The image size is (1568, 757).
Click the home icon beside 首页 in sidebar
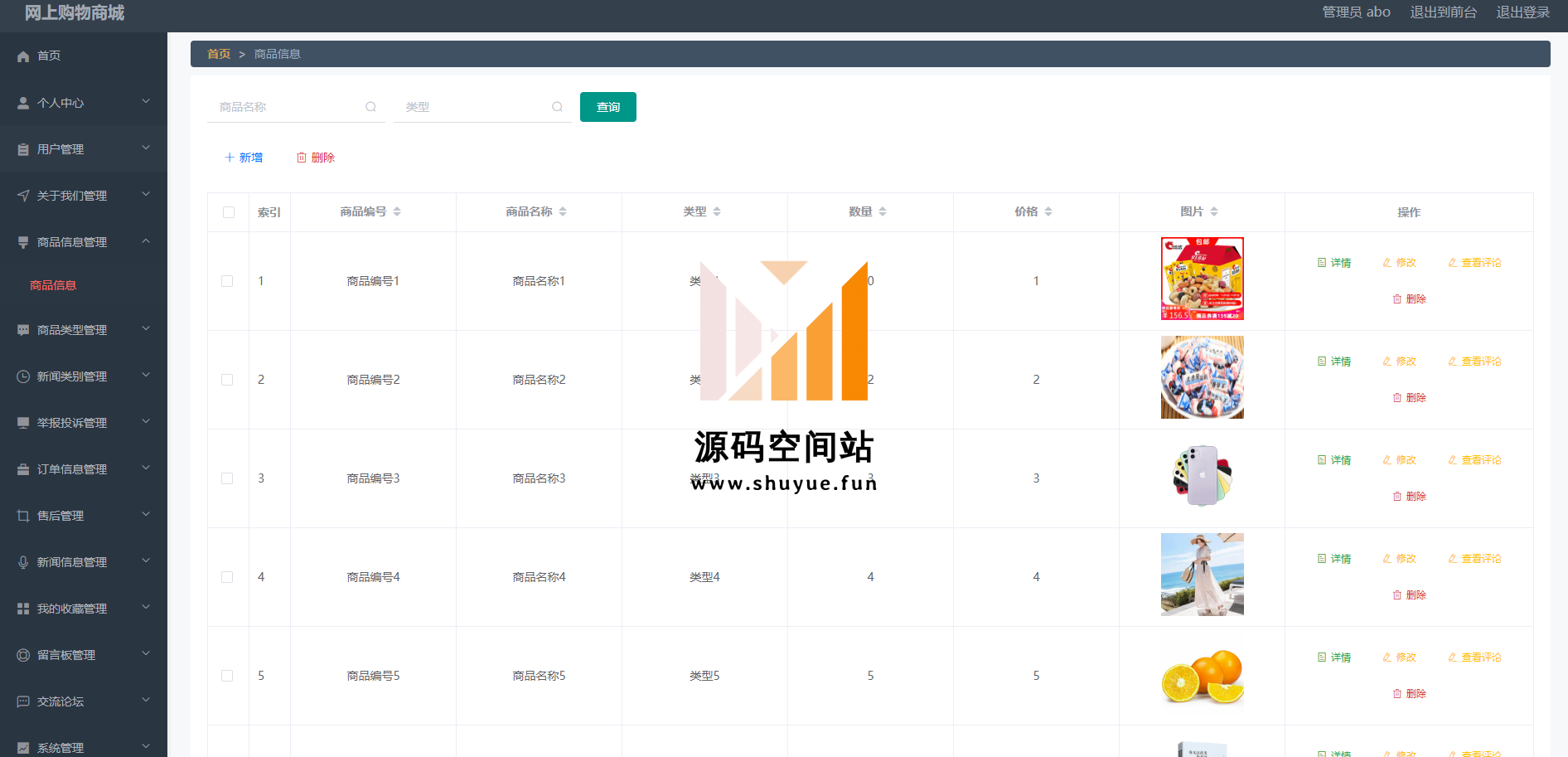(x=23, y=56)
